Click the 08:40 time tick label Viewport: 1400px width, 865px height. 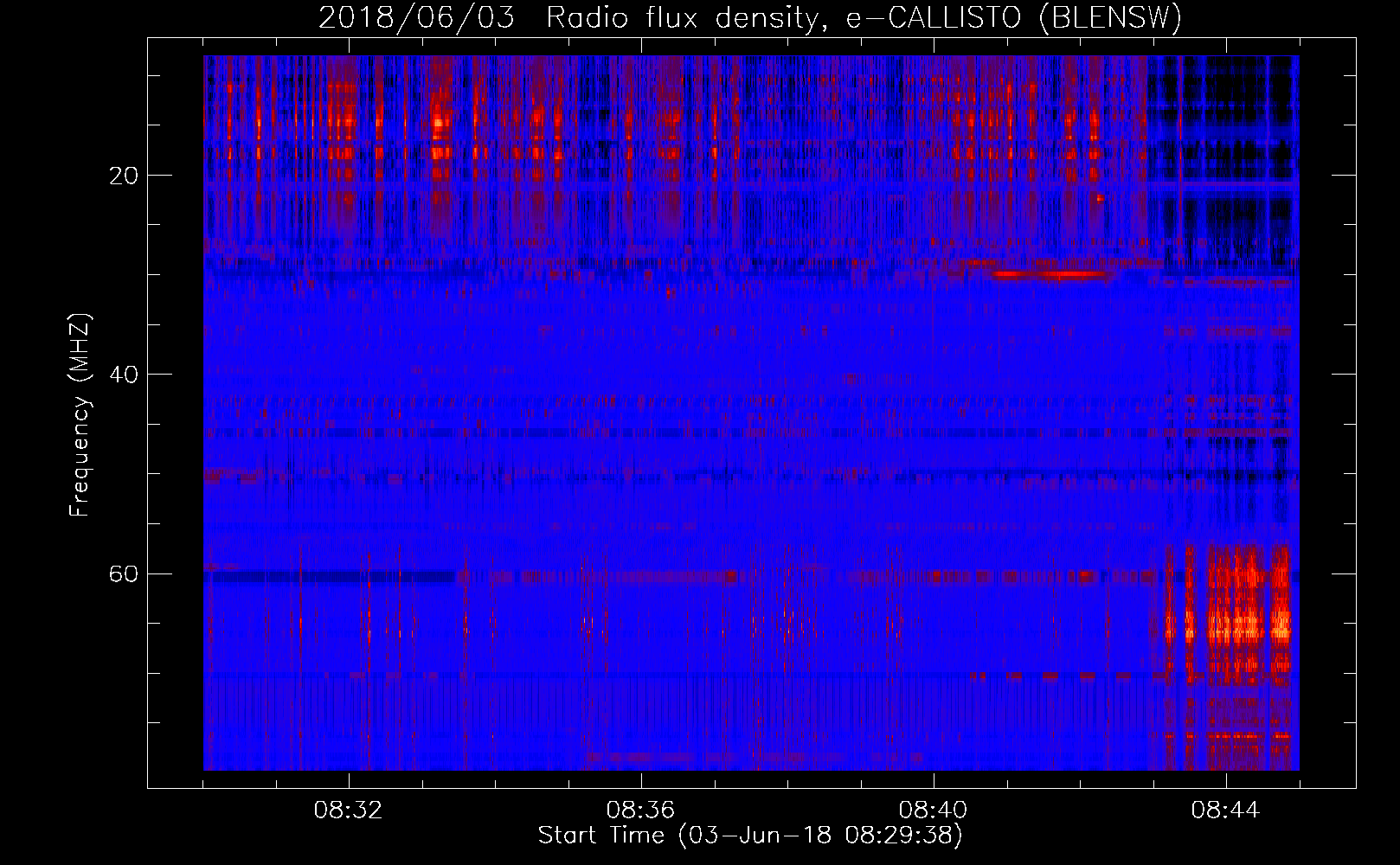point(934,811)
